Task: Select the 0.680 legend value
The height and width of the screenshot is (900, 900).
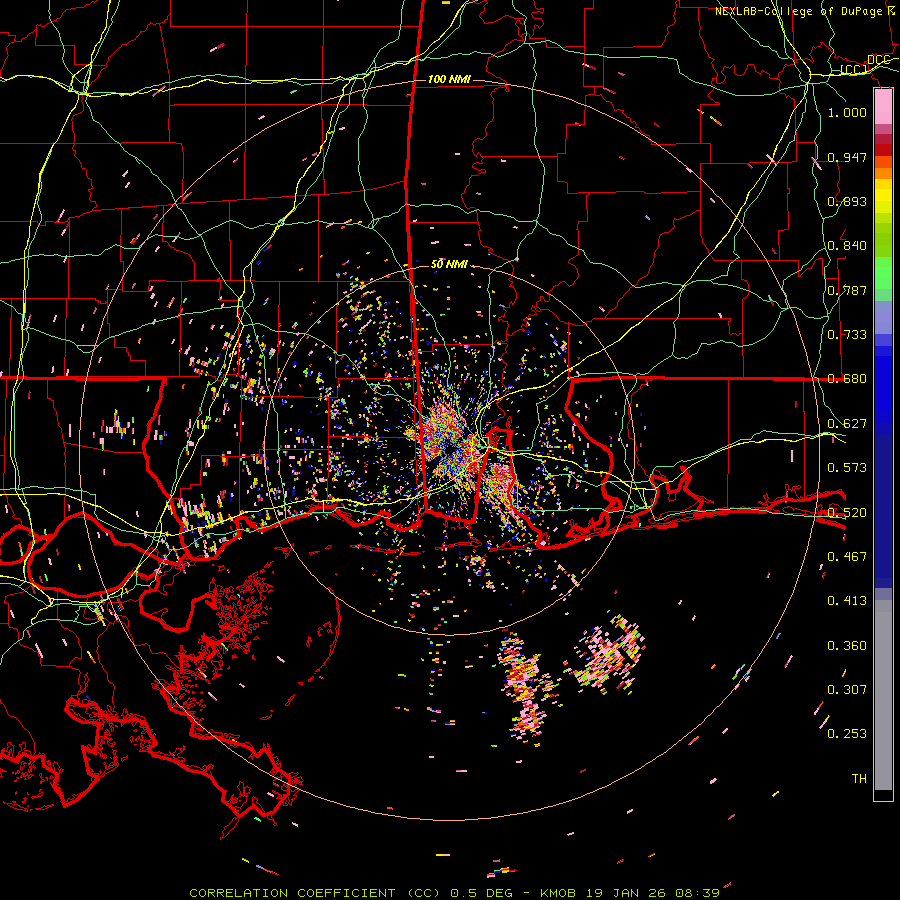Action: click(x=847, y=379)
